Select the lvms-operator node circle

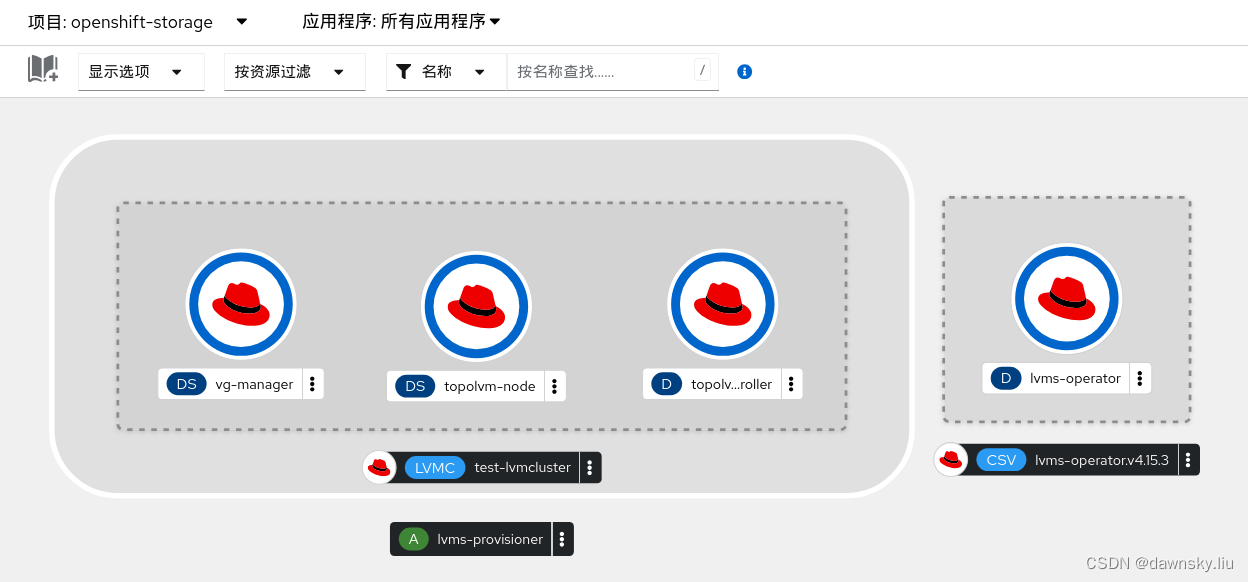[x=1067, y=299]
